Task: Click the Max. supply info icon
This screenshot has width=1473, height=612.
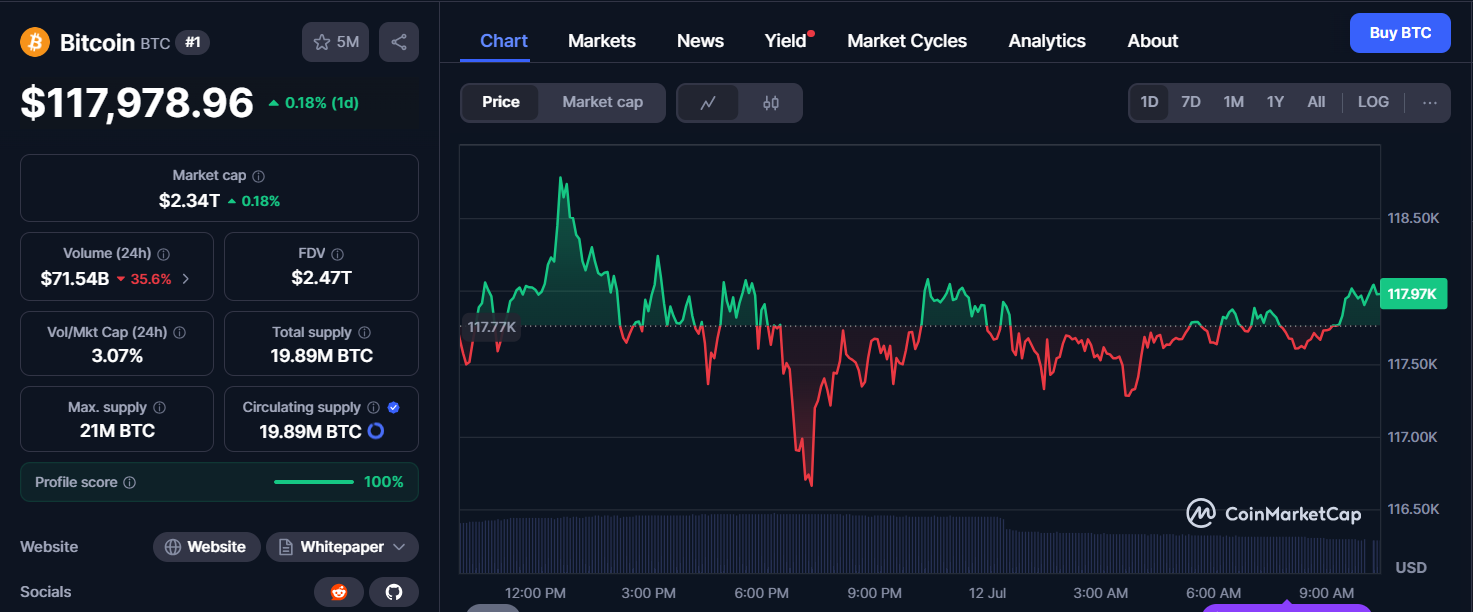Action: click(160, 408)
